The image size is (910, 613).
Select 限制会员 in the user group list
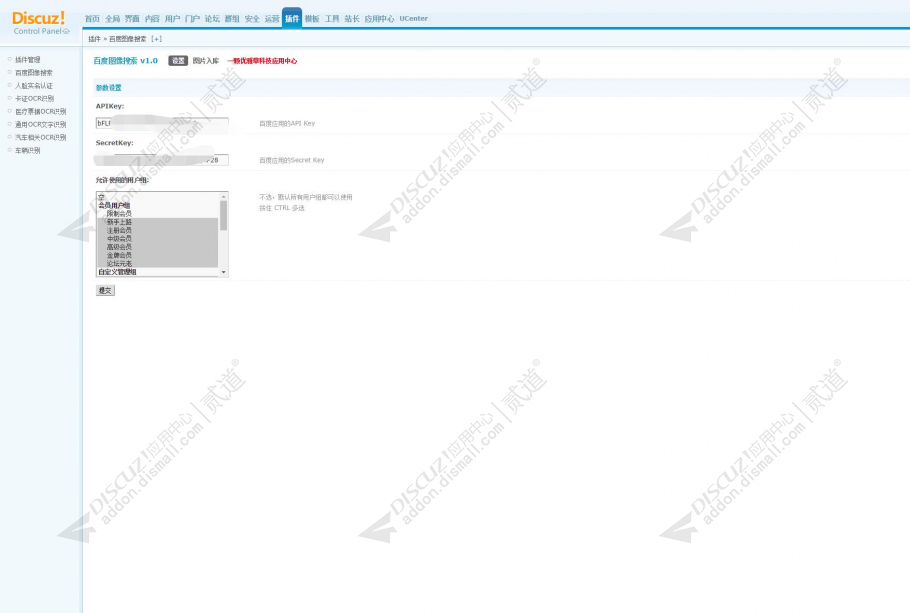(157, 214)
